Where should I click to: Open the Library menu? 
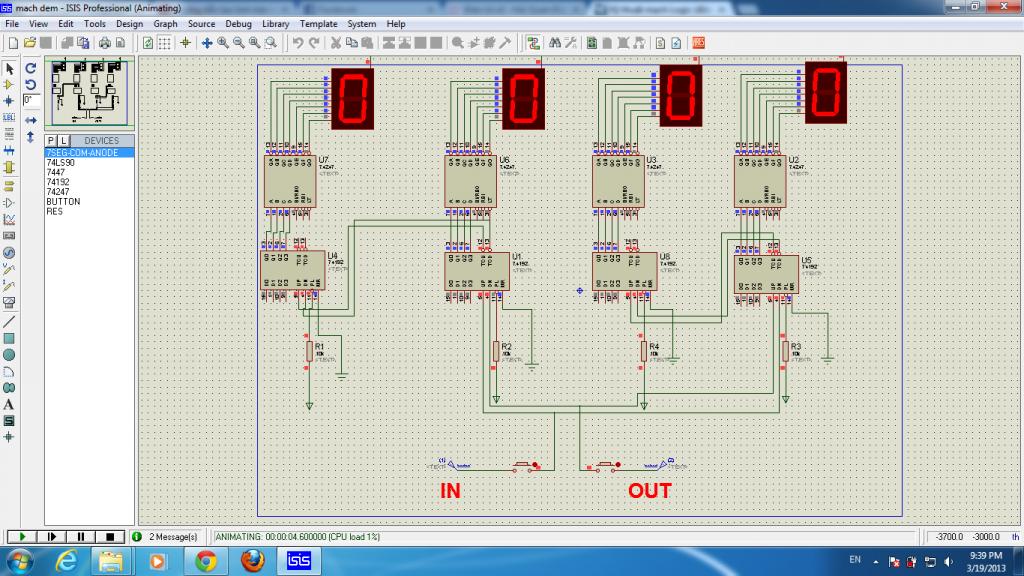click(277, 23)
